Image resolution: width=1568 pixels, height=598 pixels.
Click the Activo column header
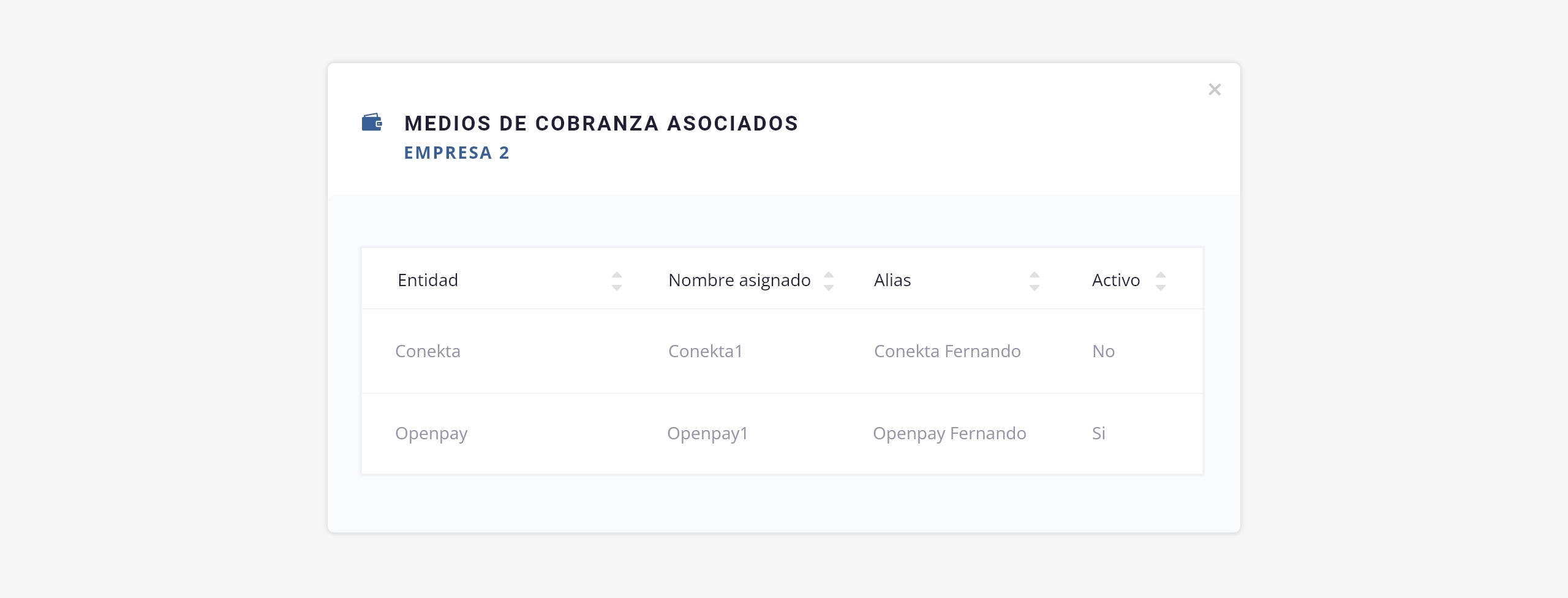(x=1116, y=280)
